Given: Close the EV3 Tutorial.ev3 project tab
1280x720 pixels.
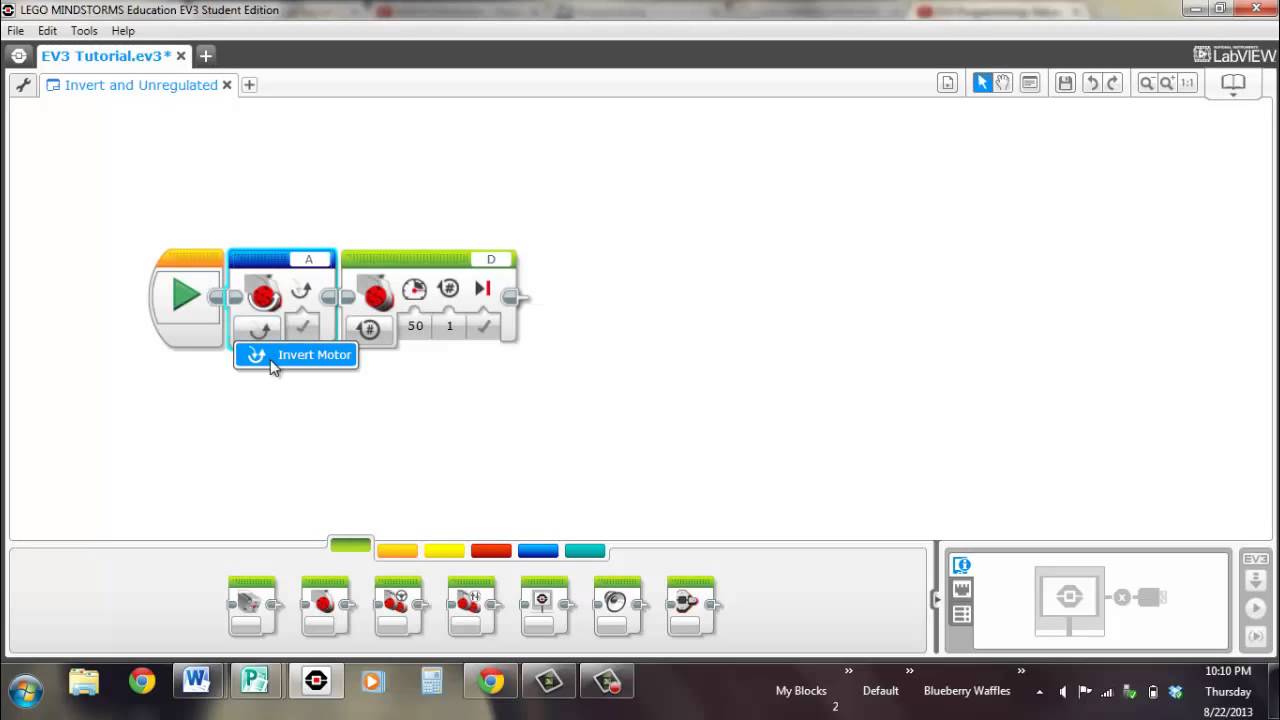Looking at the screenshot, I should [181, 56].
